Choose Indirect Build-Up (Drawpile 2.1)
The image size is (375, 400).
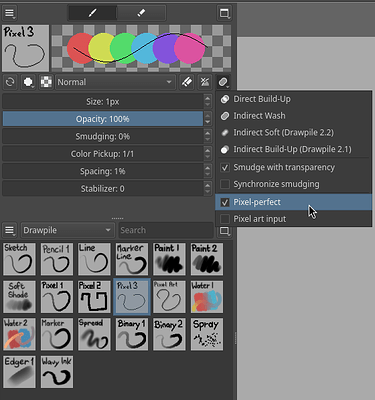click(x=294, y=149)
